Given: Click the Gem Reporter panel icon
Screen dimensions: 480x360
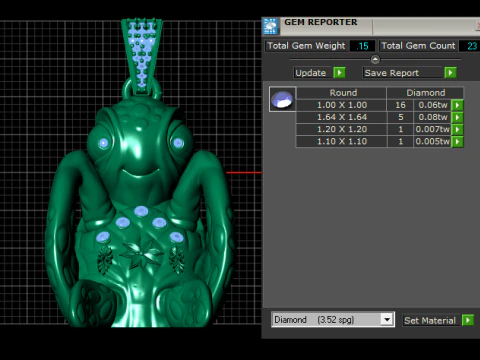Looking at the screenshot, I should click(270, 26).
